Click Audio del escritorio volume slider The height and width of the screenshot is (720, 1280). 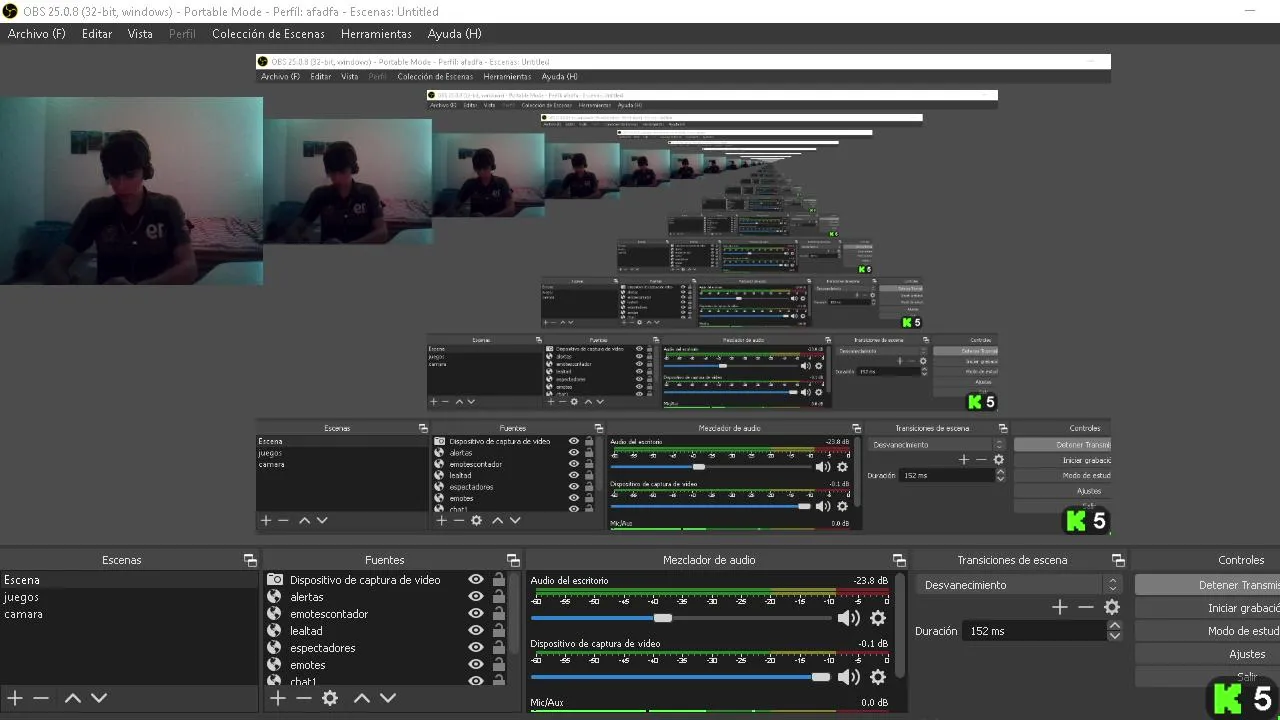(680, 618)
